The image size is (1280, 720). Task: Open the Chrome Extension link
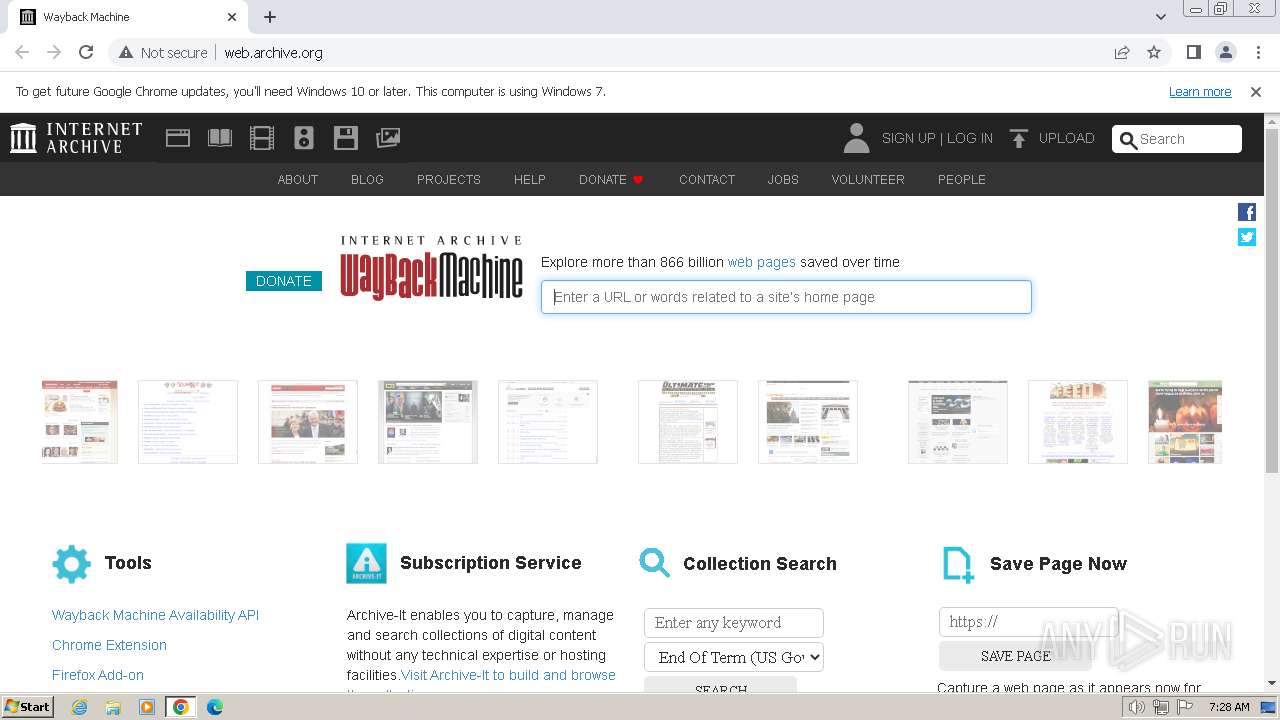[x=109, y=645]
